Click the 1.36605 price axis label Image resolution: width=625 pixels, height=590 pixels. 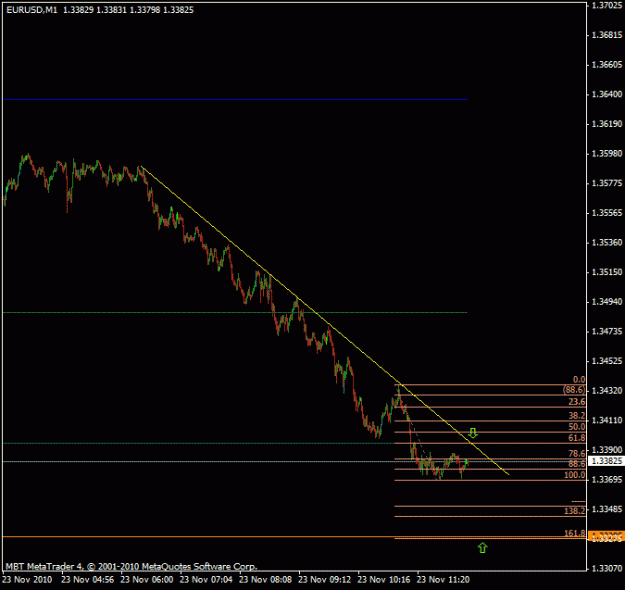[x=607, y=65]
